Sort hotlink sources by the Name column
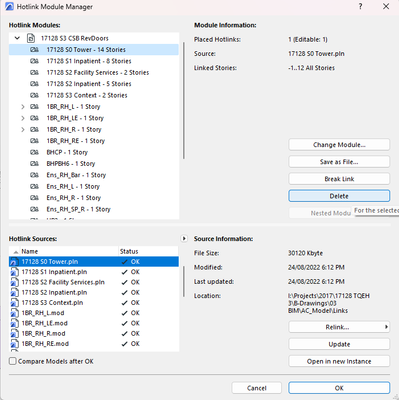Screen dimensions: 399x400 coord(63,251)
